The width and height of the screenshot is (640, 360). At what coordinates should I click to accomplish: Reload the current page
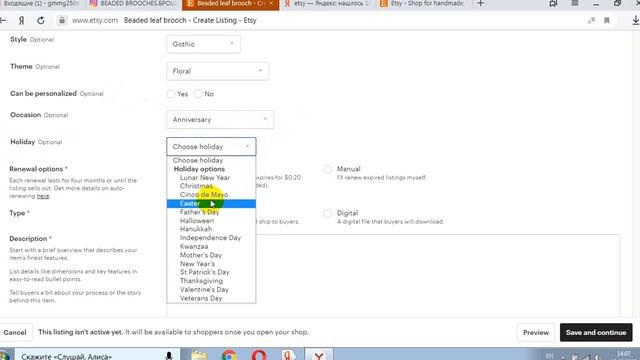pyautogui.click(x=40, y=20)
